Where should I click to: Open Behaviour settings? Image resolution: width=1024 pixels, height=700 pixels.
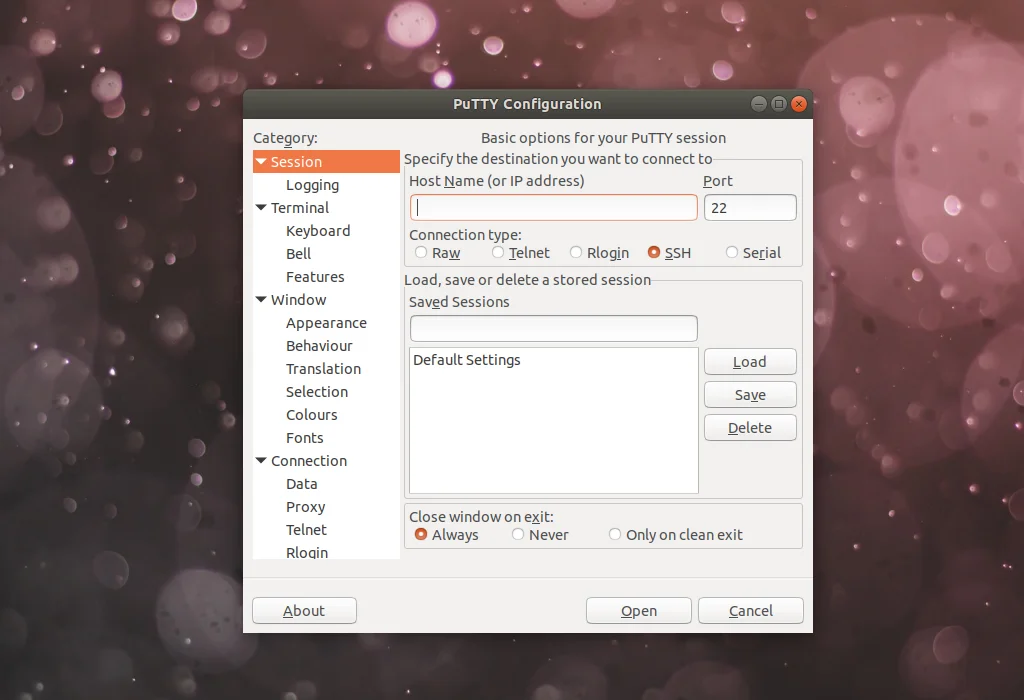[319, 346]
